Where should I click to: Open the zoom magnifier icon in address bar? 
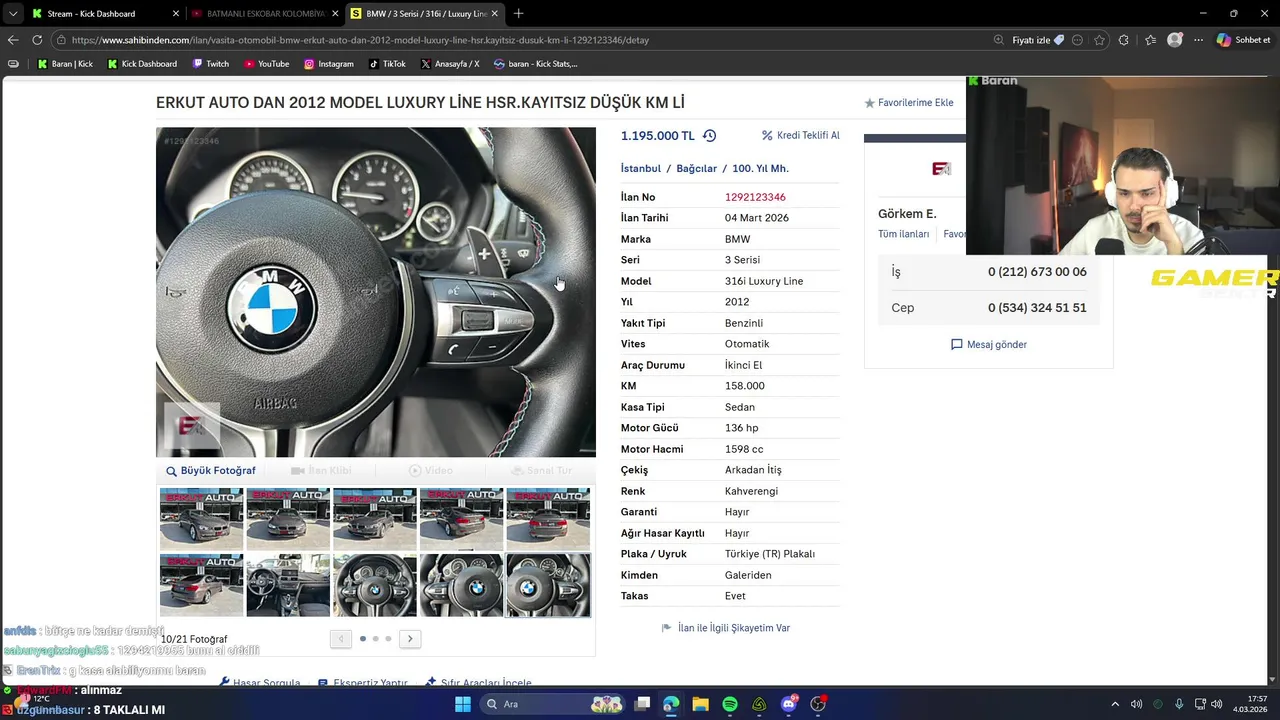[998, 40]
